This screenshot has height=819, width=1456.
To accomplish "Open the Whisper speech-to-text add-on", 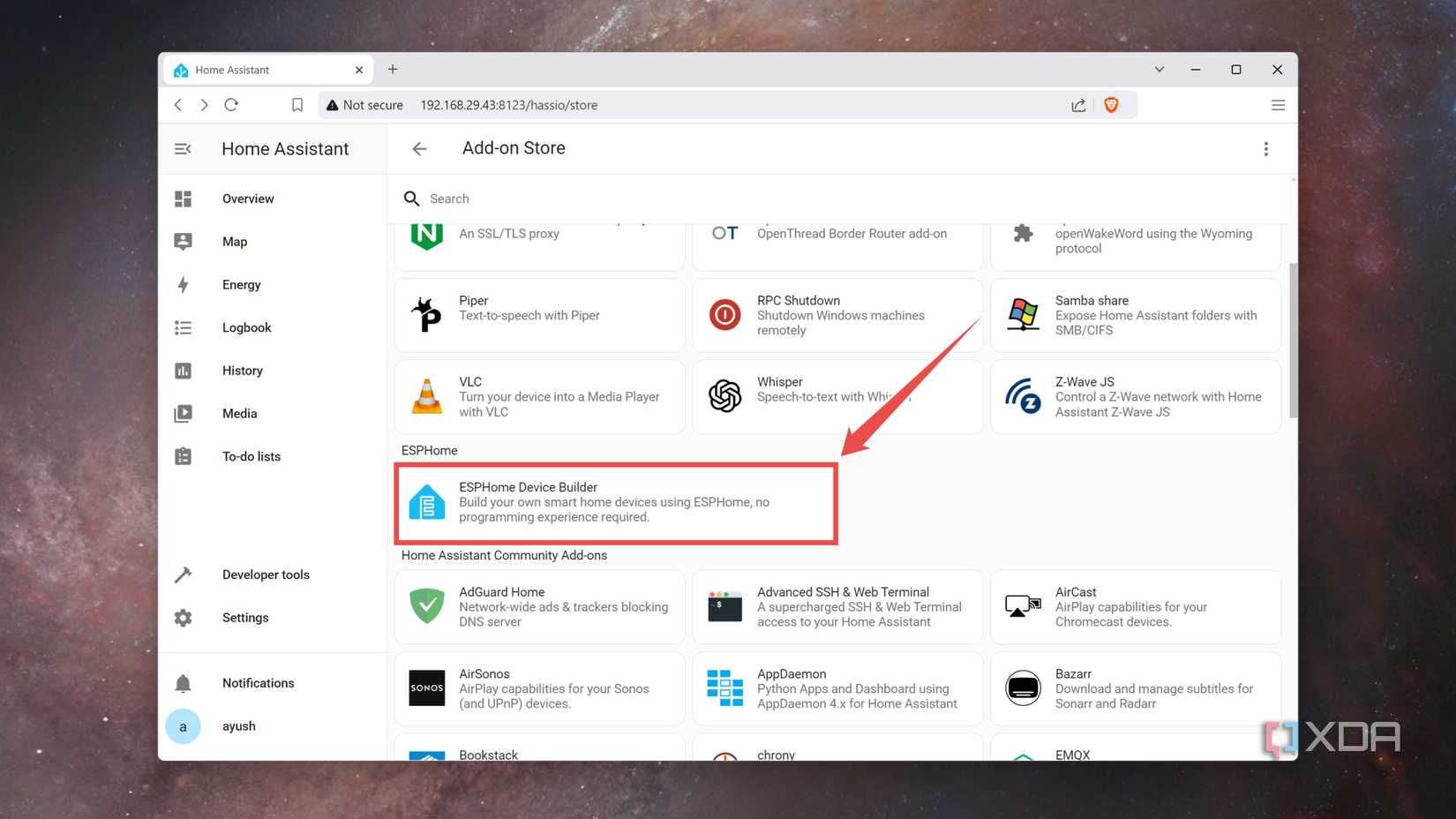I will pyautogui.click(x=836, y=396).
